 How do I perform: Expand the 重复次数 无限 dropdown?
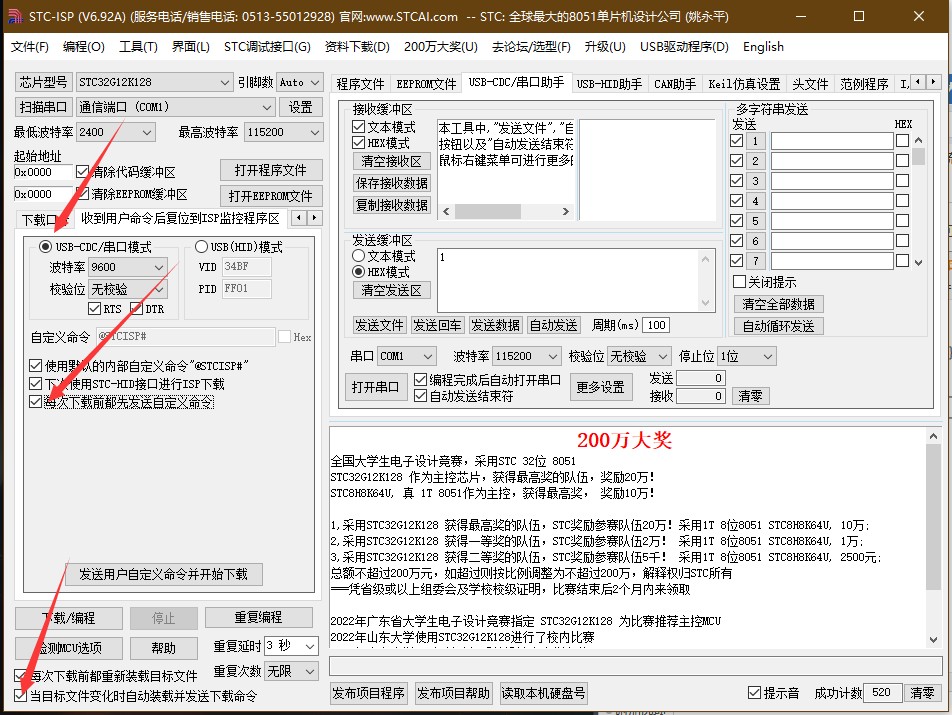(x=310, y=671)
